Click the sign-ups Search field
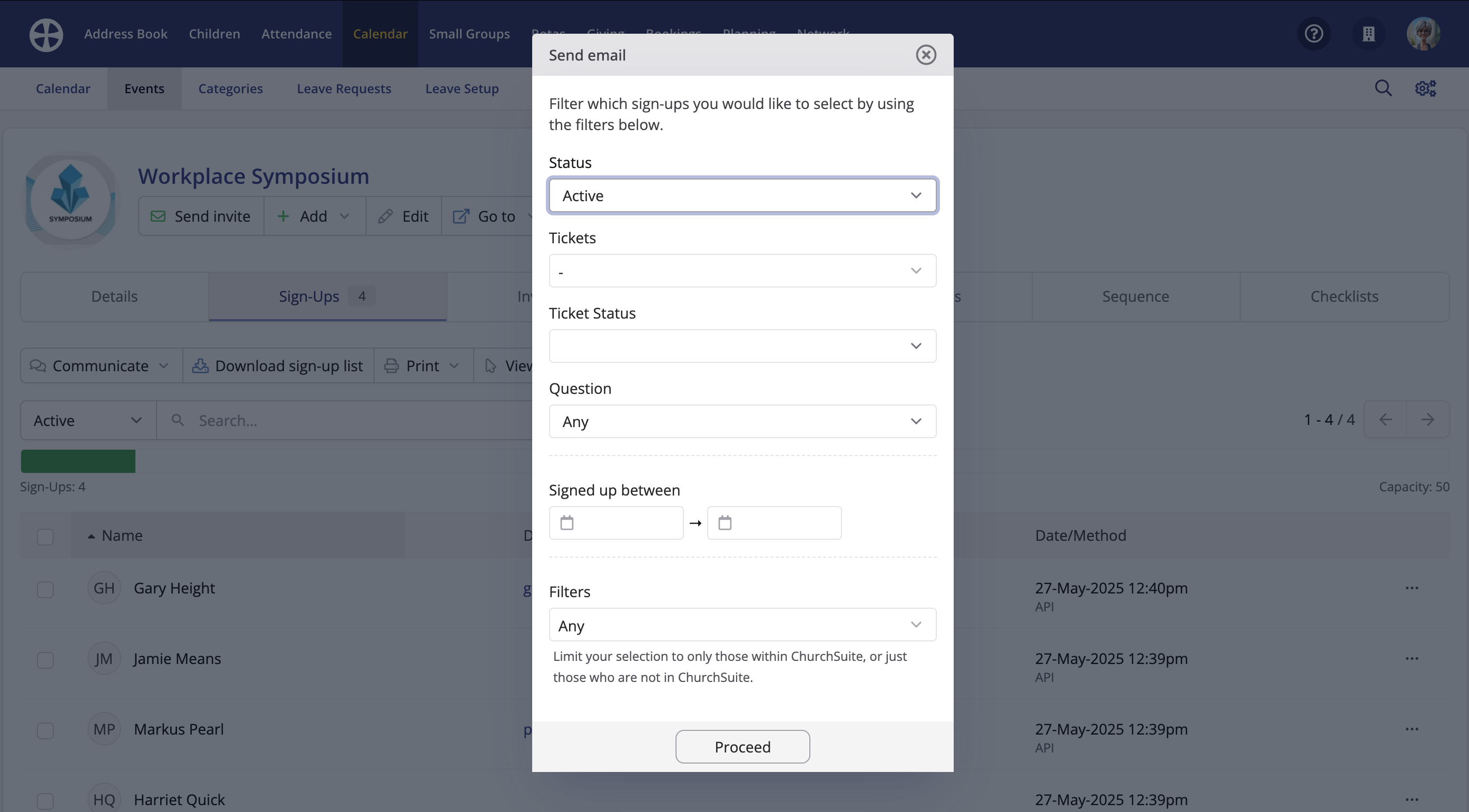 coord(345,421)
